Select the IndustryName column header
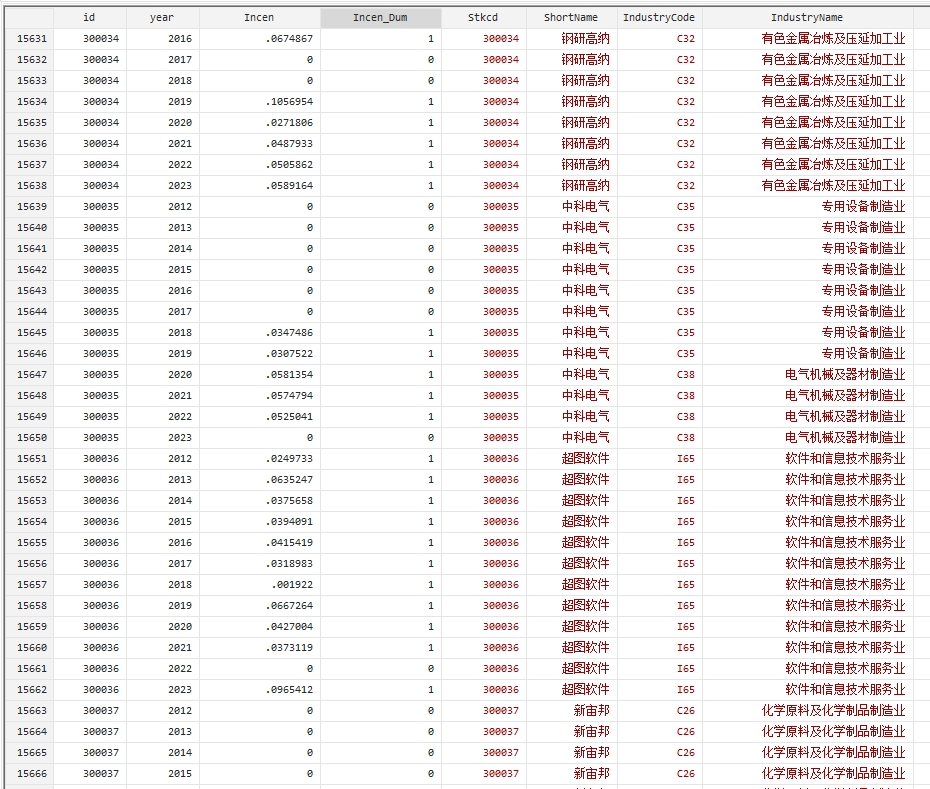The height and width of the screenshot is (789, 930). pyautogui.click(x=807, y=17)
